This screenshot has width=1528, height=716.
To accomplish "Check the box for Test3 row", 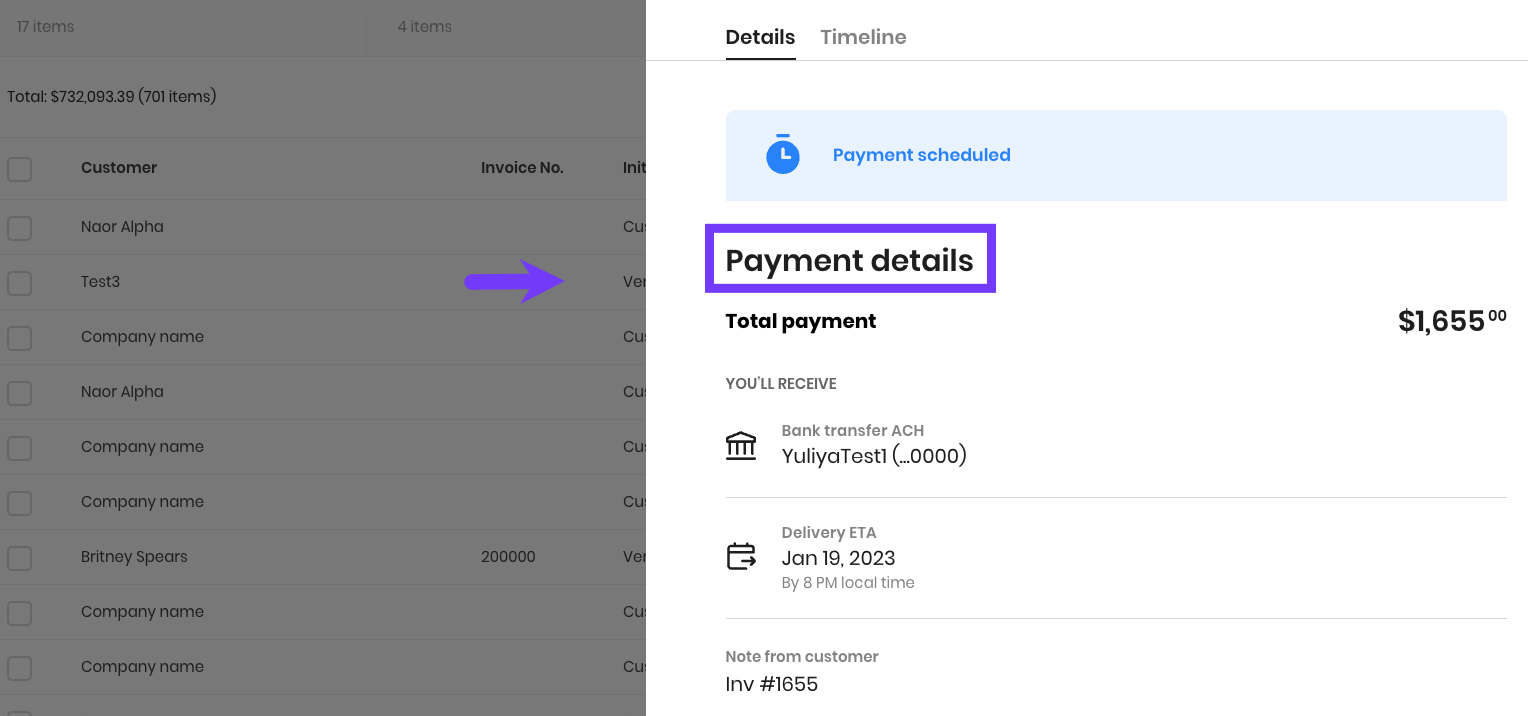I will tap(19, 283).
